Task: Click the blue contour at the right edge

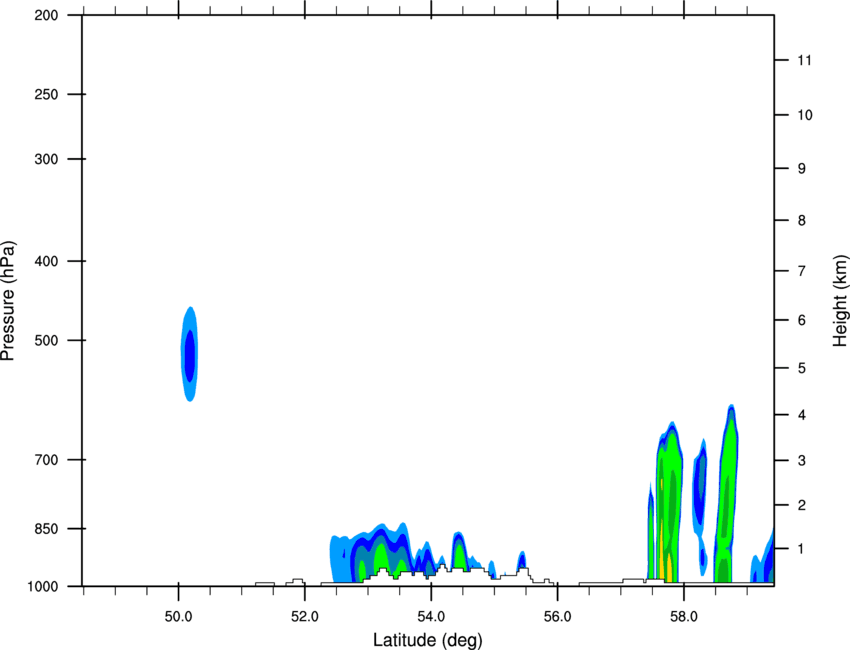Action: [x=763, y=558]
